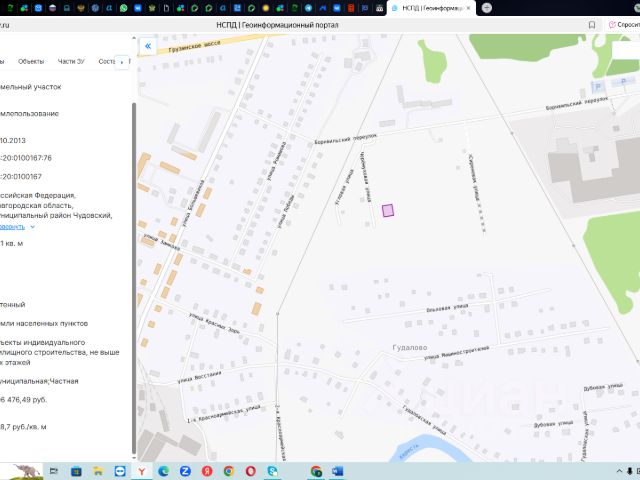Click the highlighted purple land parcel
Image resolution: width=640 pixels, height=480 pixels.
coord(388,211)
